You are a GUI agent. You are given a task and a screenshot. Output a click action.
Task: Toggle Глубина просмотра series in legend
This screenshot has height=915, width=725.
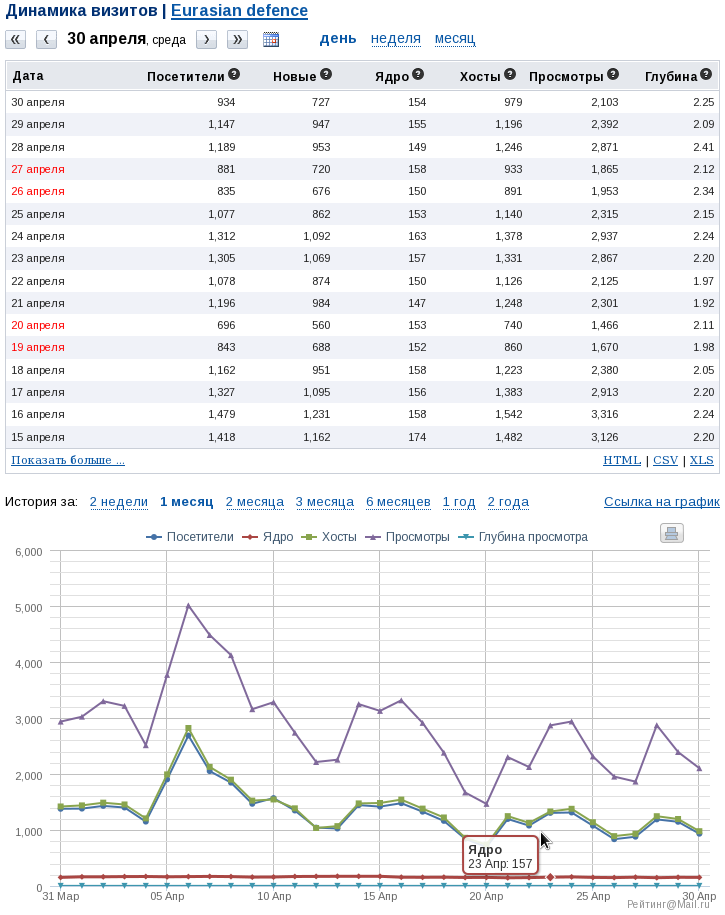(523, 537)
